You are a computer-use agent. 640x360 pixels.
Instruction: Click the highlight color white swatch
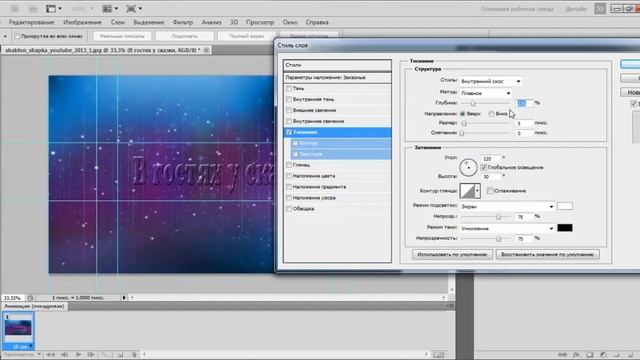[x=565, y=206]
